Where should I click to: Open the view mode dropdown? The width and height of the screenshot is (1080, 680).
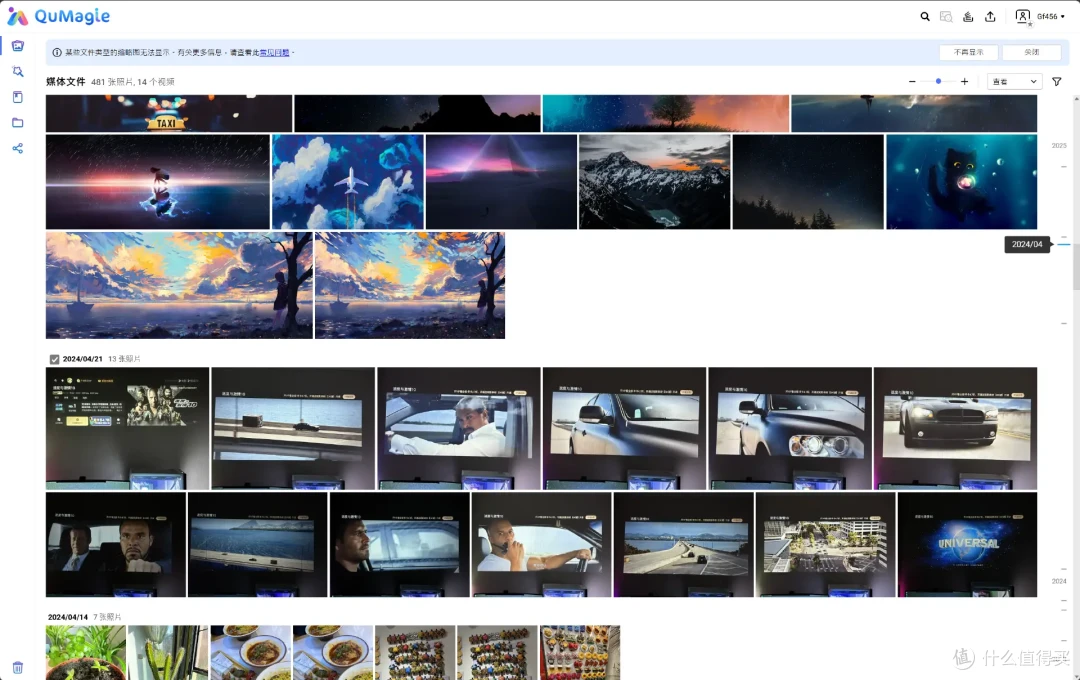(1014, 81)
